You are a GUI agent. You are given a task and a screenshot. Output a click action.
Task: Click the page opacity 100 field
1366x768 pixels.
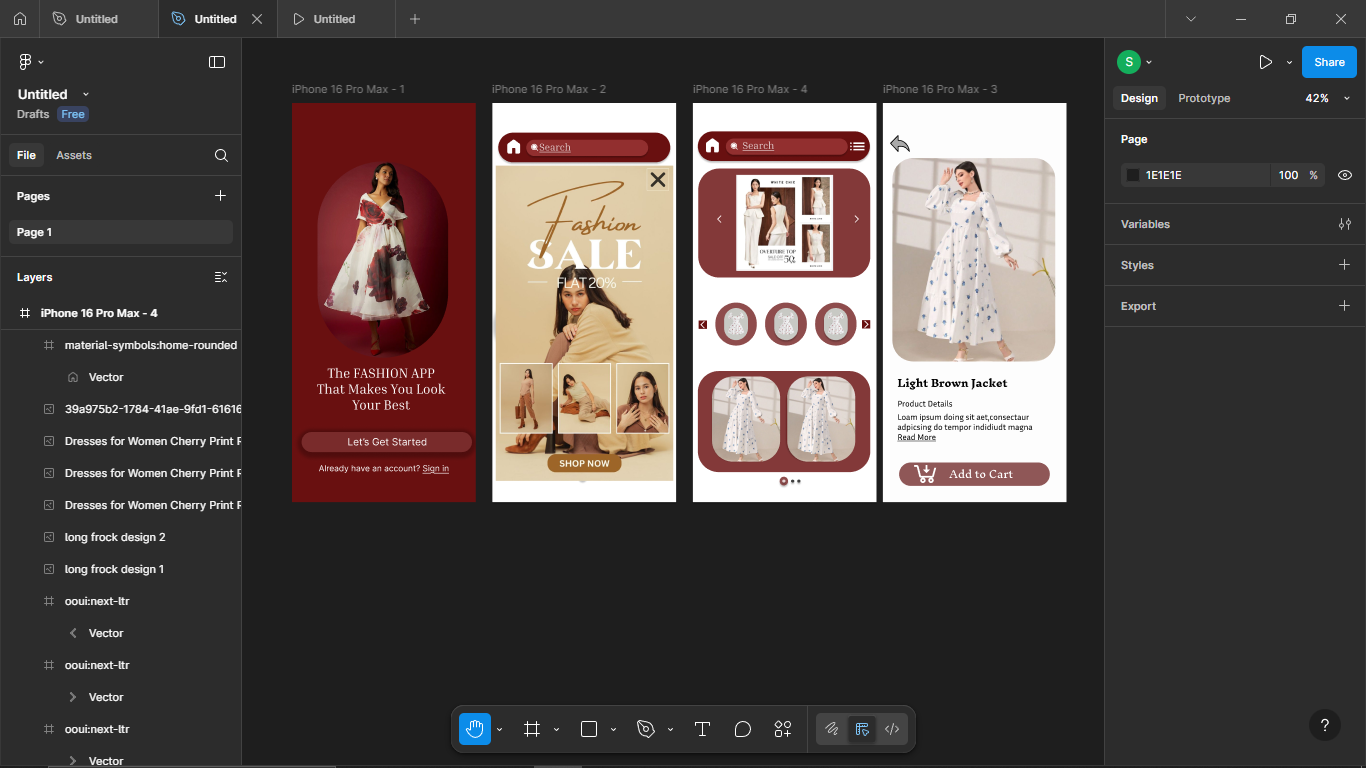(1288, 175)
